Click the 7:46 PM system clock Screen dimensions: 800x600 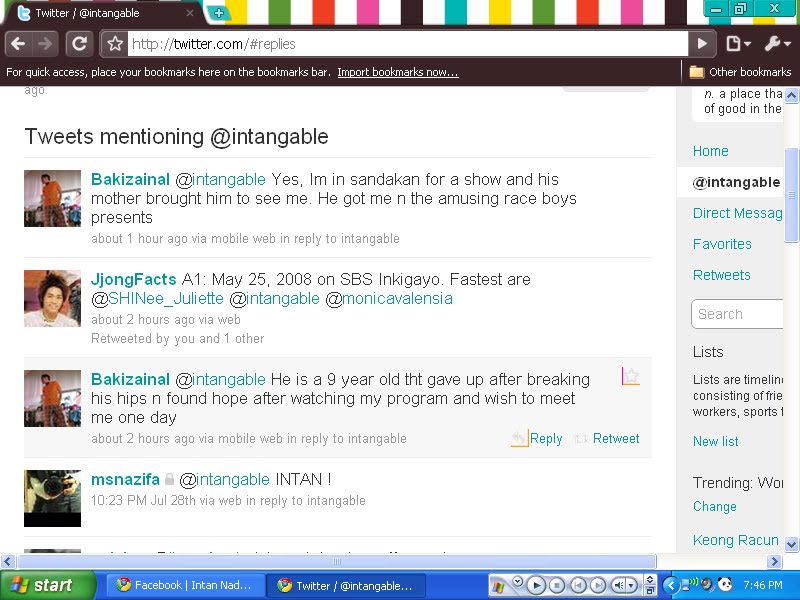(763, 585)
